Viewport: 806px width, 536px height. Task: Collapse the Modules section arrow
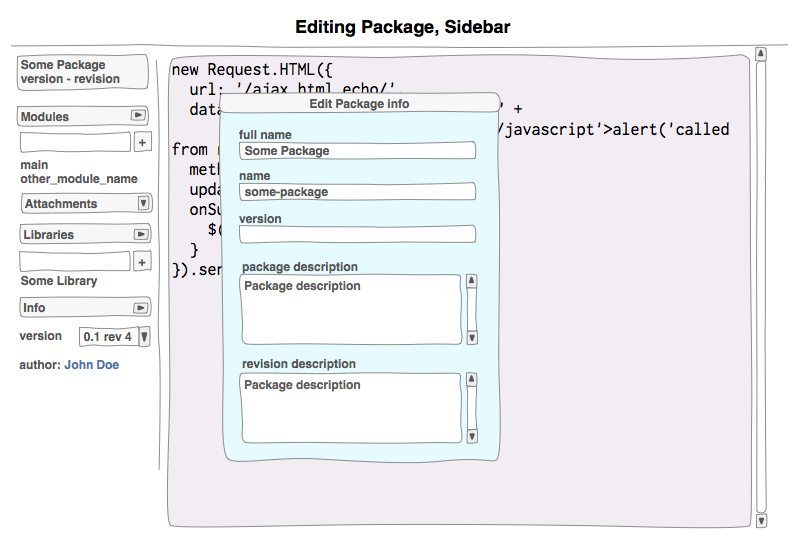[138, 115]
